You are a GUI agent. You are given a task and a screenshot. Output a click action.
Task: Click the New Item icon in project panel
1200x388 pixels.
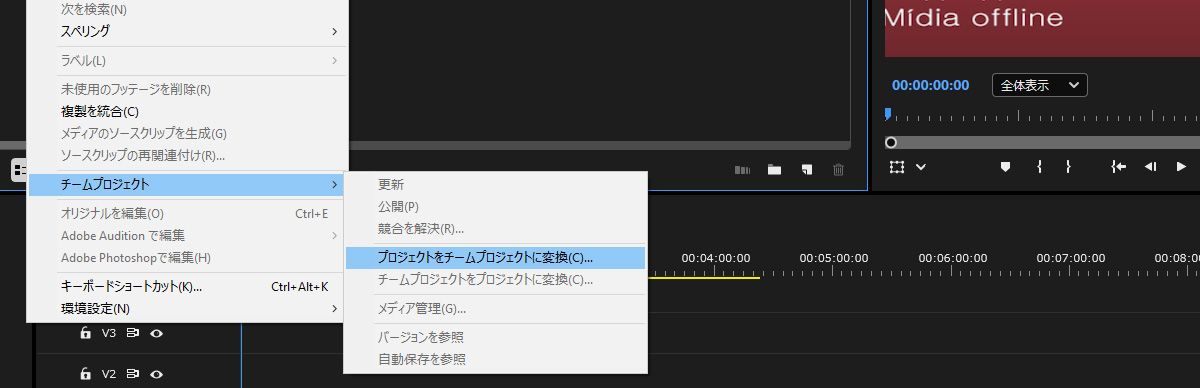click(x=806, y=170)
